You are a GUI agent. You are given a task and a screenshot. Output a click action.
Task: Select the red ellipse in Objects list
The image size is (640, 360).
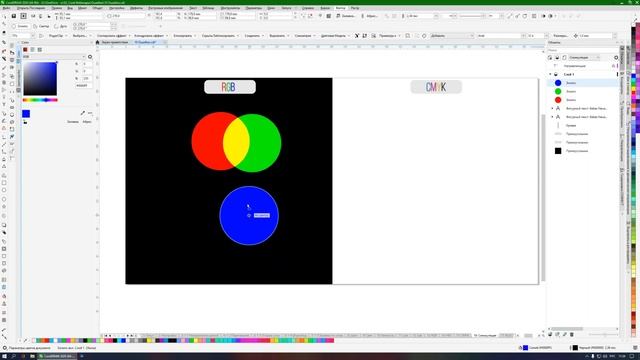pyautogui.click(x=583, y=100)
